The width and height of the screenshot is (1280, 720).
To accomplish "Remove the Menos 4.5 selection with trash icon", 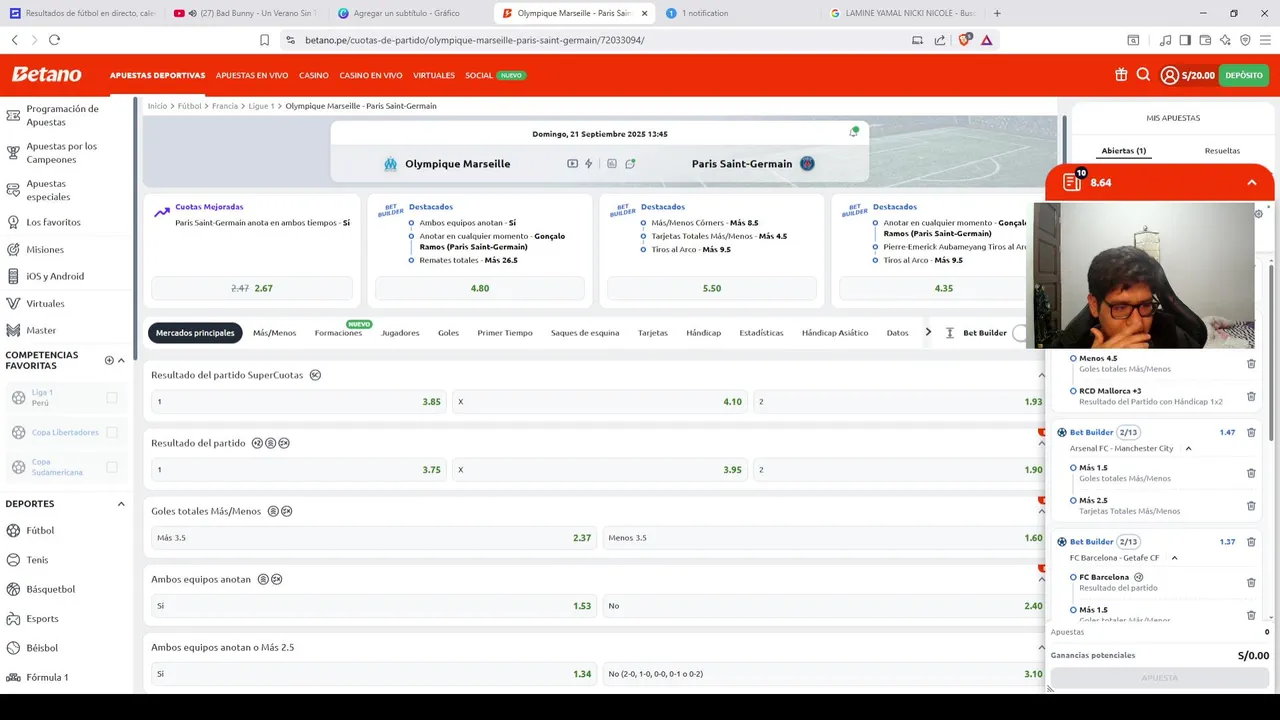I will pyautogui.click(x=1251, y=363).
